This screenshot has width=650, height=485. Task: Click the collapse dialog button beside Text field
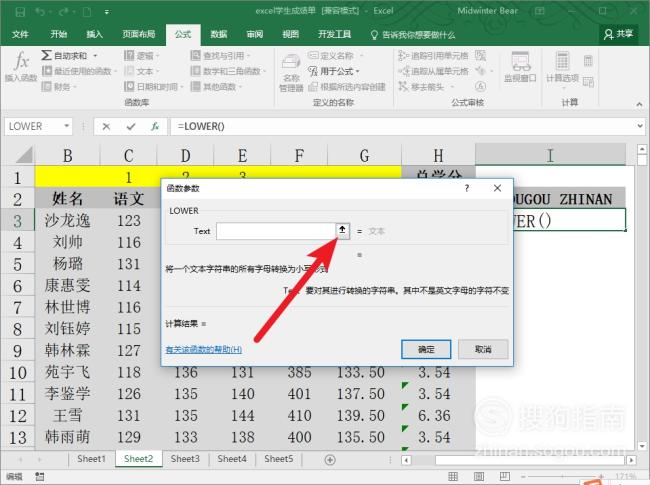(342, 231)
